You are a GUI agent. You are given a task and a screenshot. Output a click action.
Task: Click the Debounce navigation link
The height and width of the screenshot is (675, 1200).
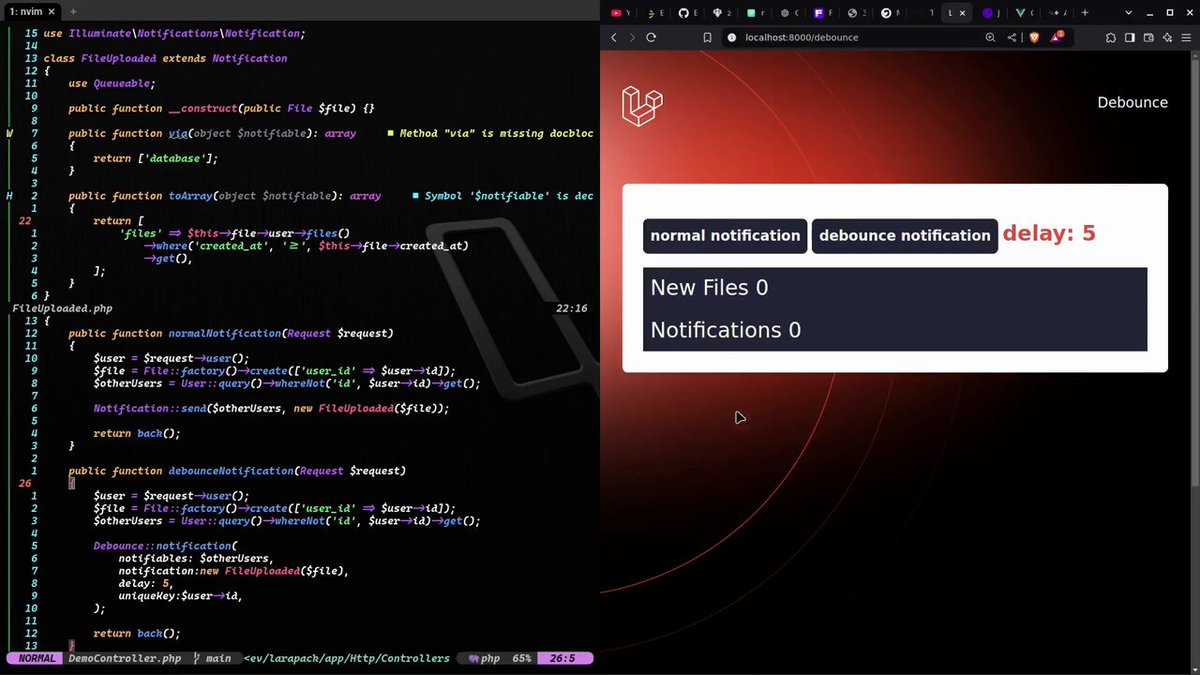[x=1132, y=103]
